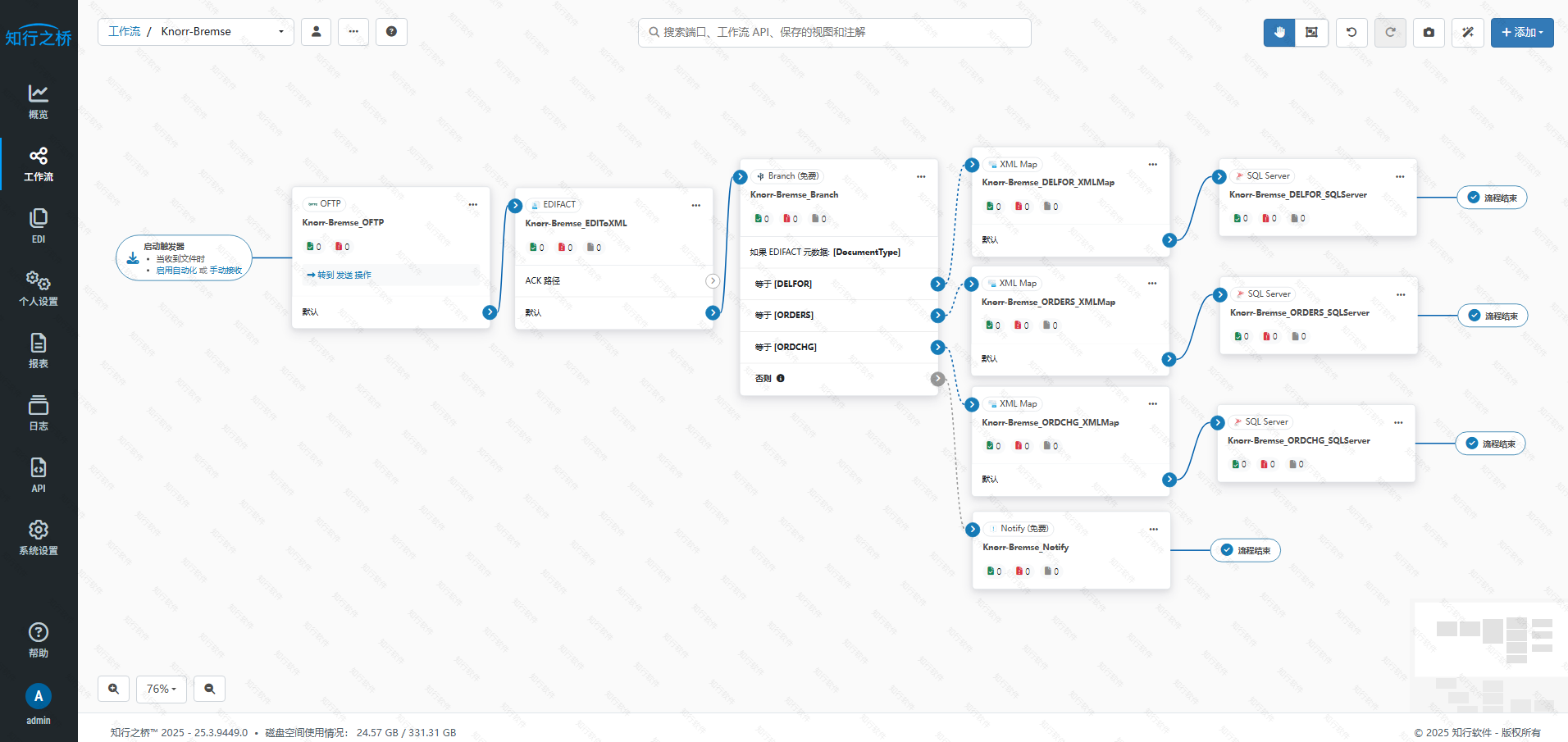The height and width of the screenshot is (742, 1568).
Task: Open 个人设置 personal settings
Action: 39,289
